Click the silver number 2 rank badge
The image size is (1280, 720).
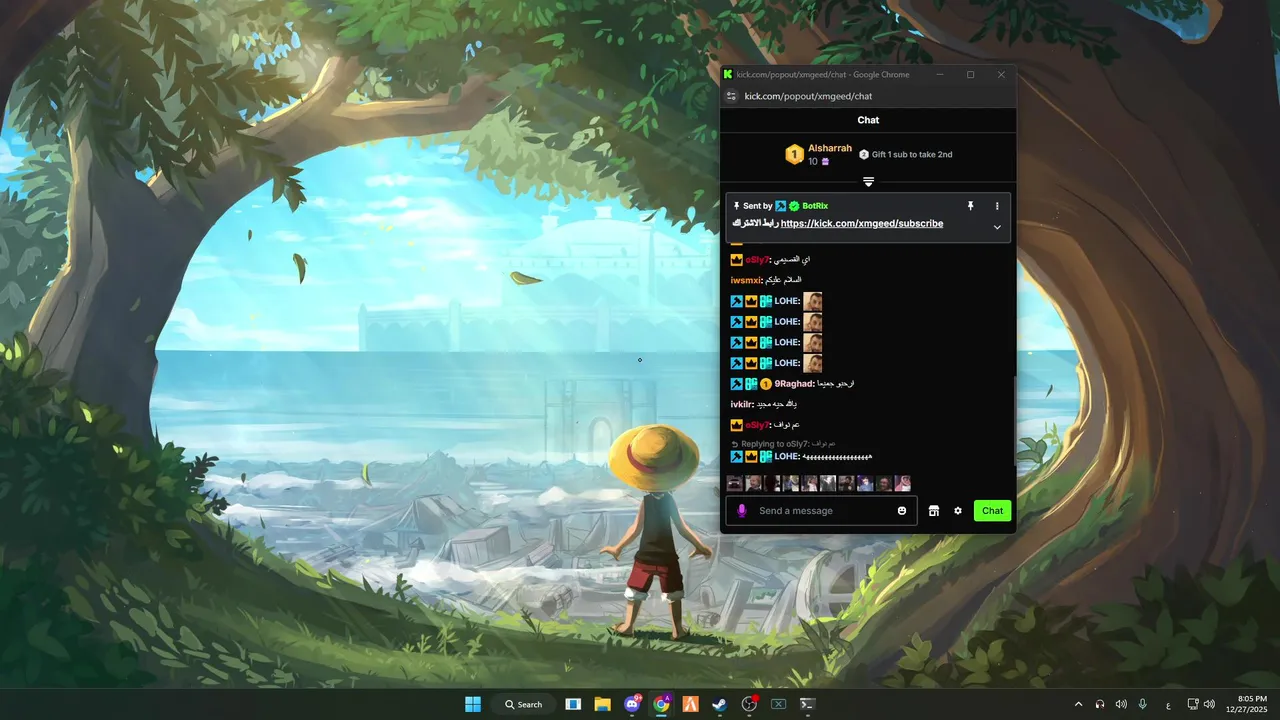click(x=864, y=155)
